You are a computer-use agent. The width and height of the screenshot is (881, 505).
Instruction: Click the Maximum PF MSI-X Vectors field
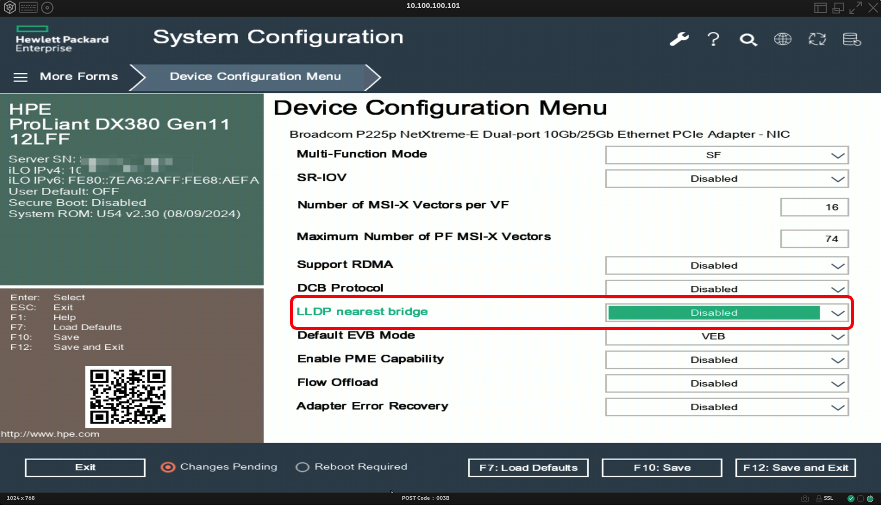[814, 239]
